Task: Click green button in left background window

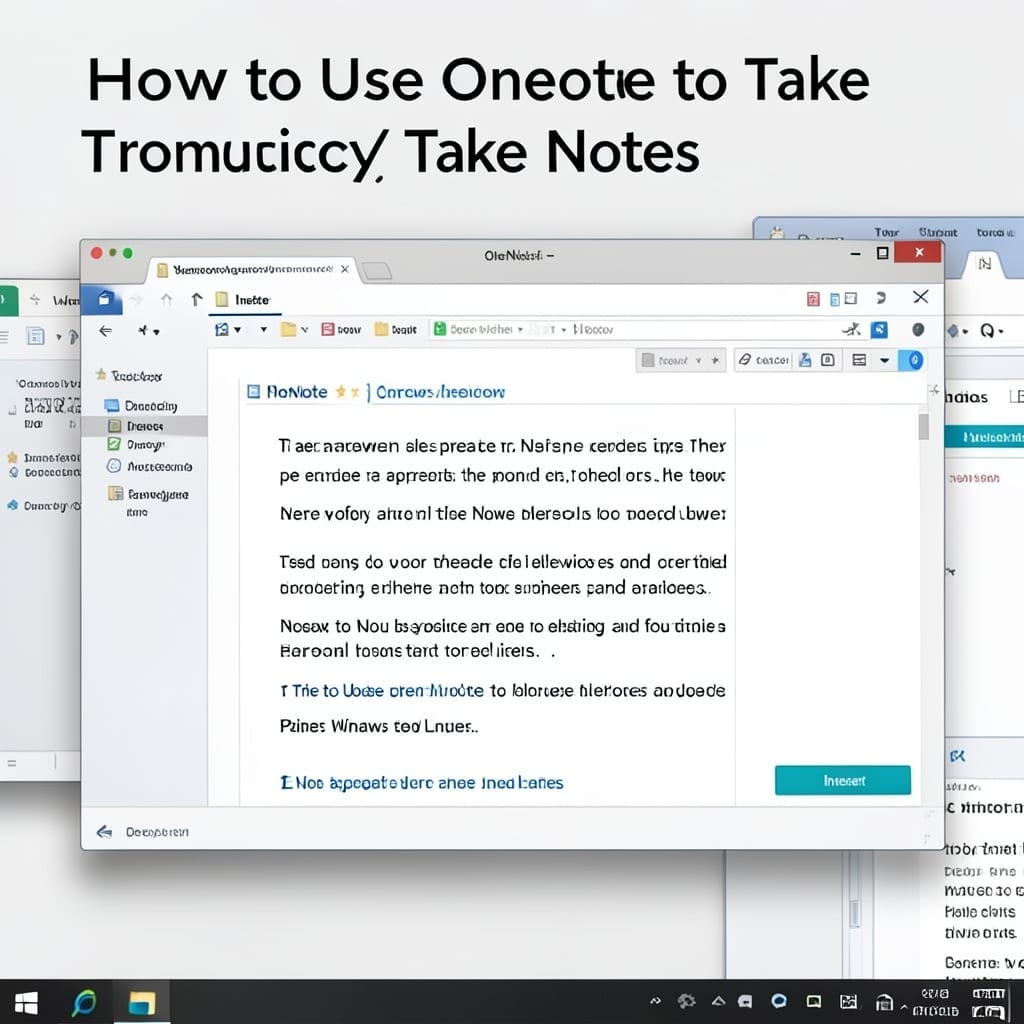Action: pyautogui.click(x=8, y=300)
